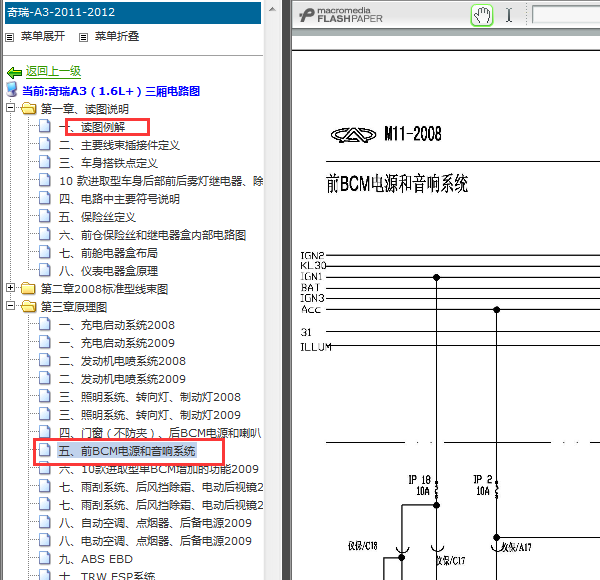
Task: Click the 菜单展开 list icon
Action: [10, 37]
